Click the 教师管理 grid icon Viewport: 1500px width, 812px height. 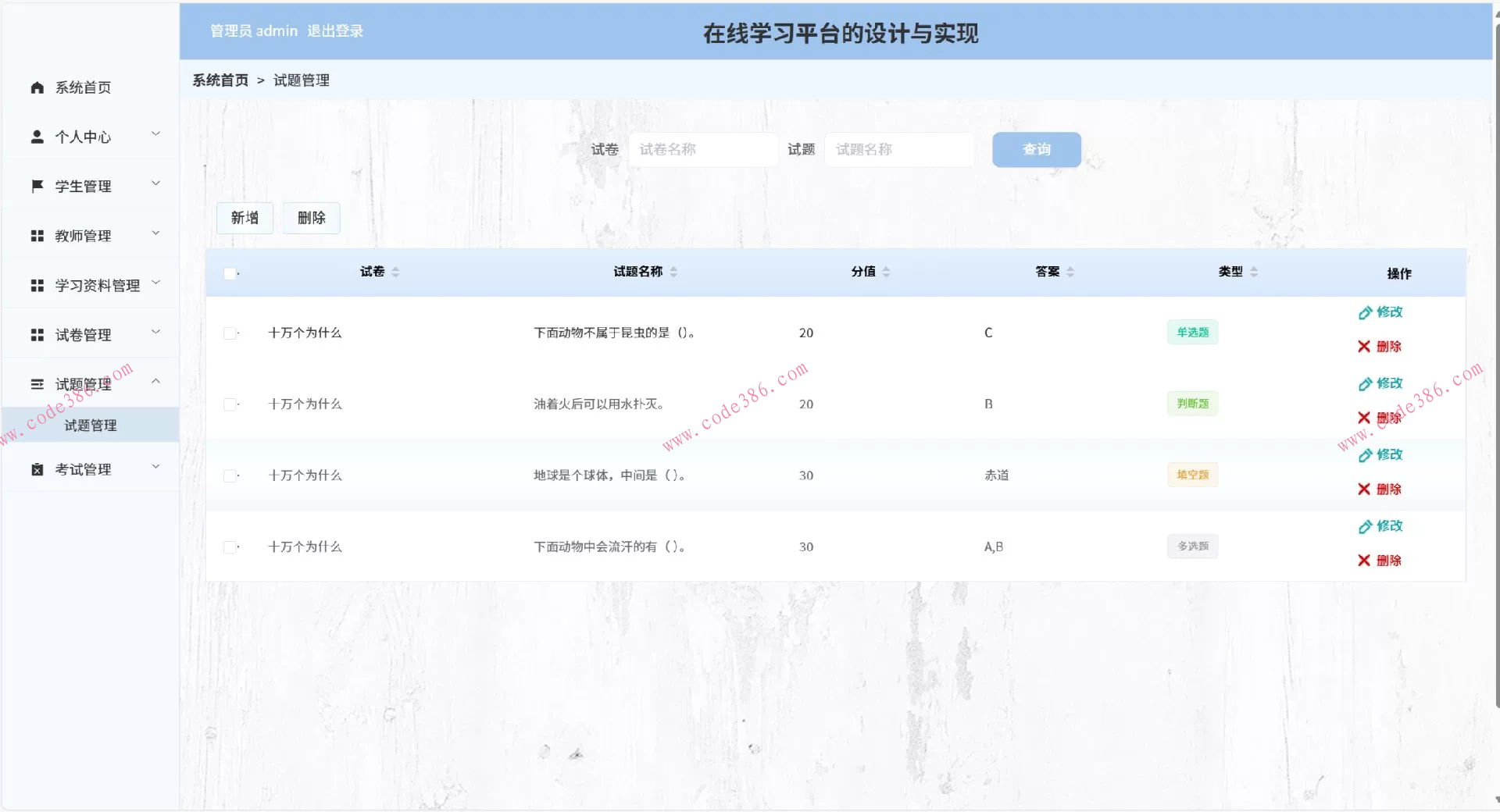click(37, 236)
